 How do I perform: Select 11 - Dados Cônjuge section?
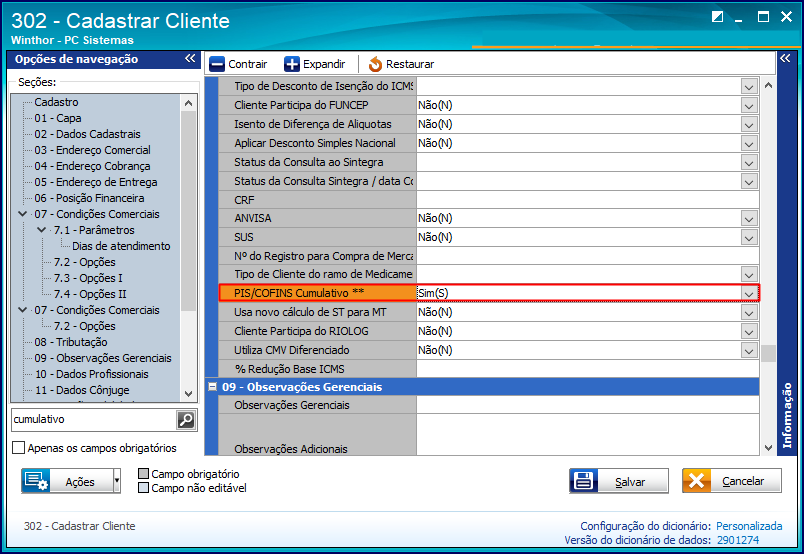click(82, 389)
